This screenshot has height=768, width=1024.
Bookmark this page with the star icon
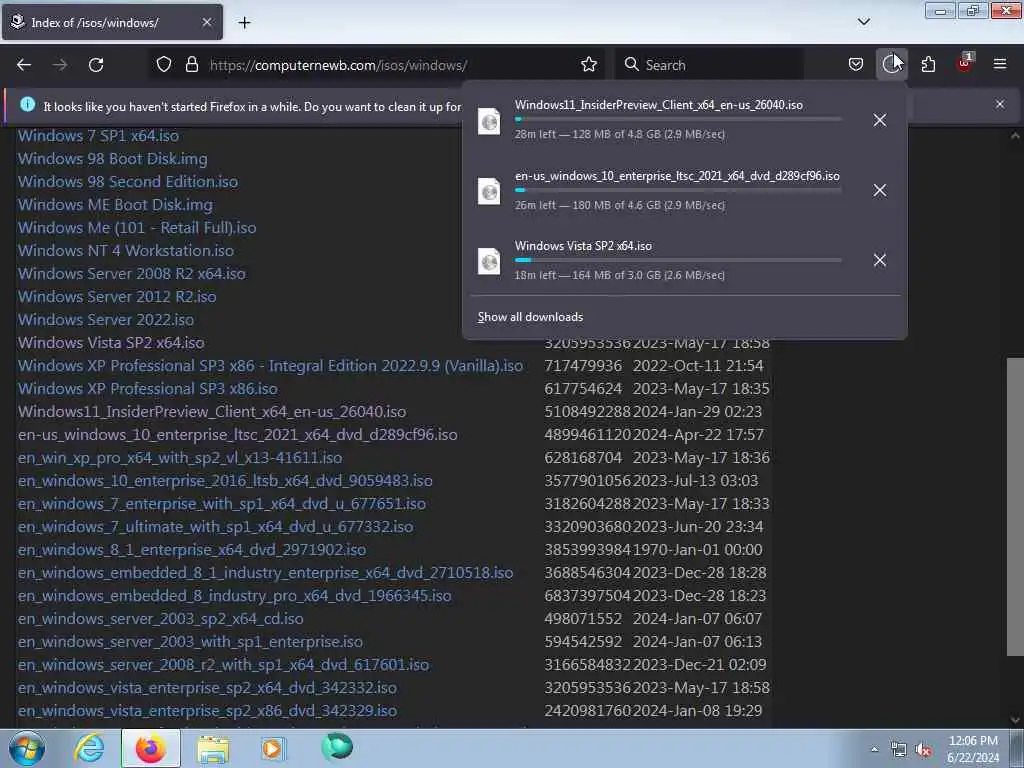point(588,65)
